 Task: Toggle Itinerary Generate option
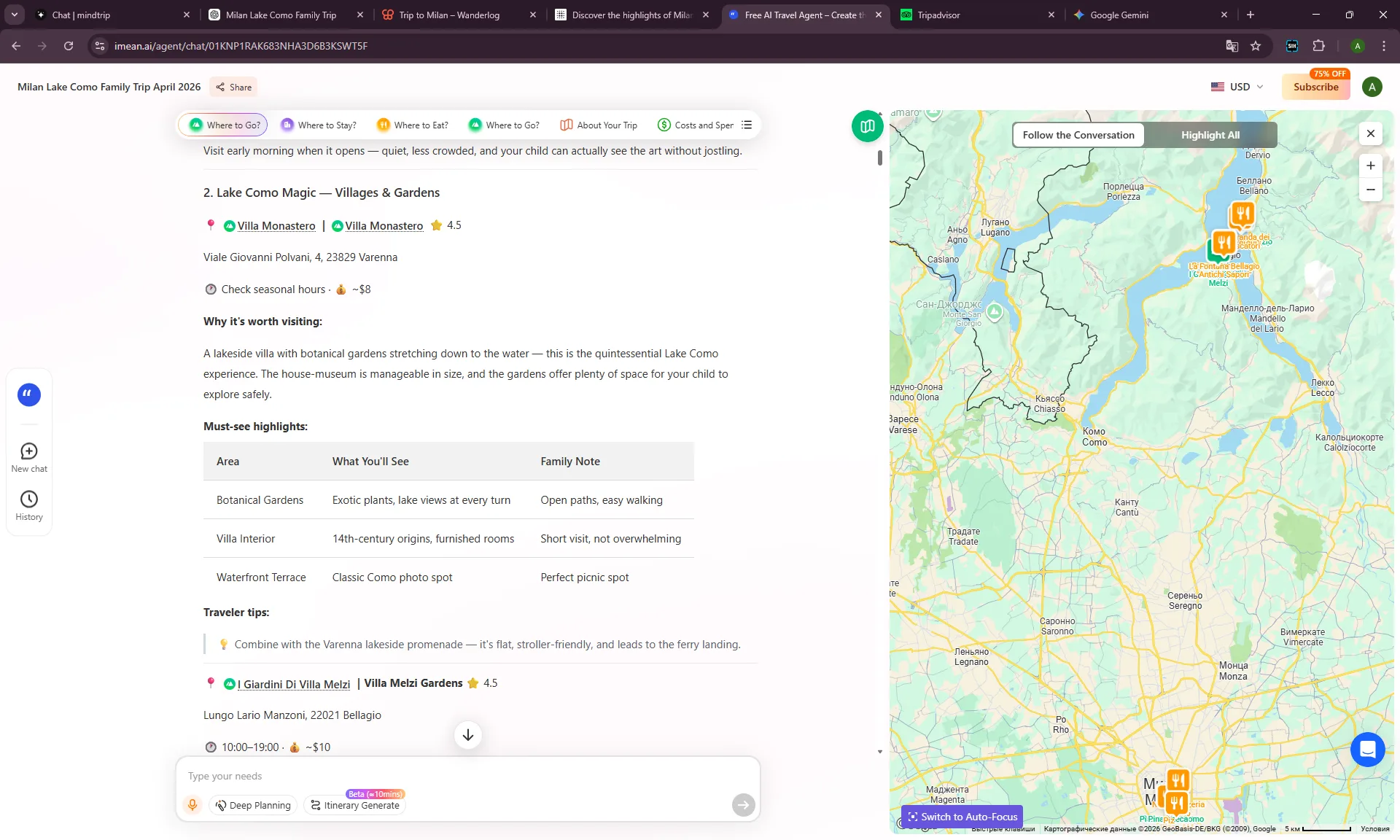(x=355, y=805)
